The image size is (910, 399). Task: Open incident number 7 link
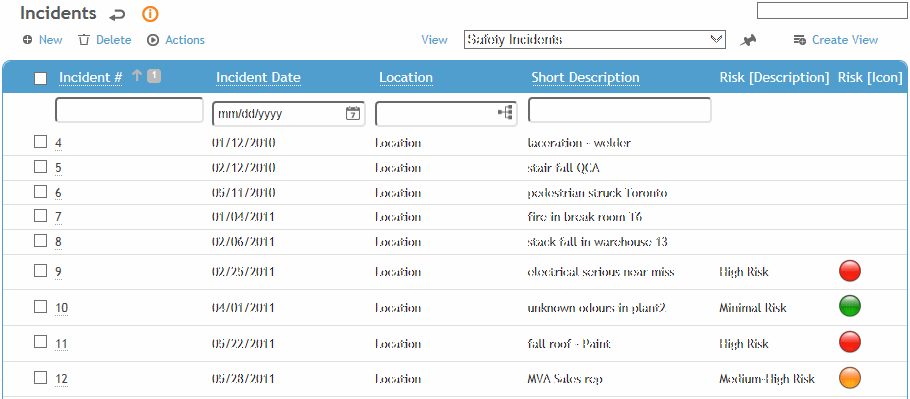[x=58, y=218]
